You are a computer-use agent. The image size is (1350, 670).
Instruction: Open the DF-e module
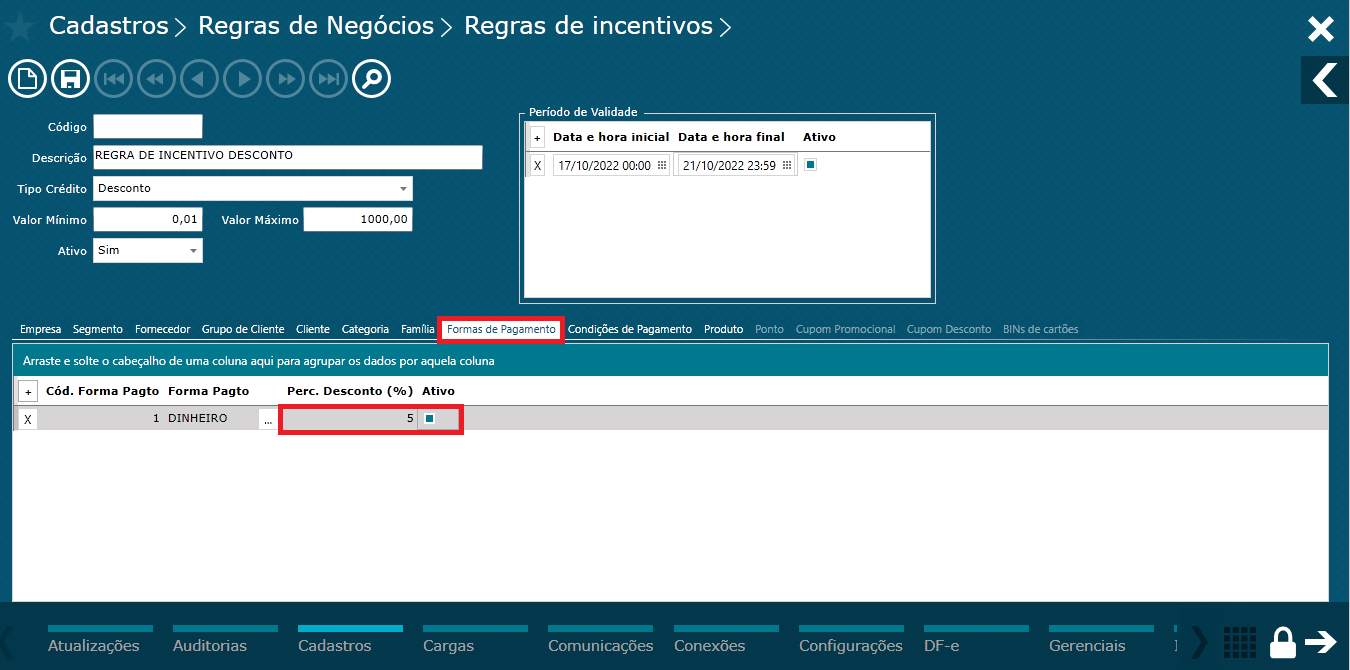point(941,646)
